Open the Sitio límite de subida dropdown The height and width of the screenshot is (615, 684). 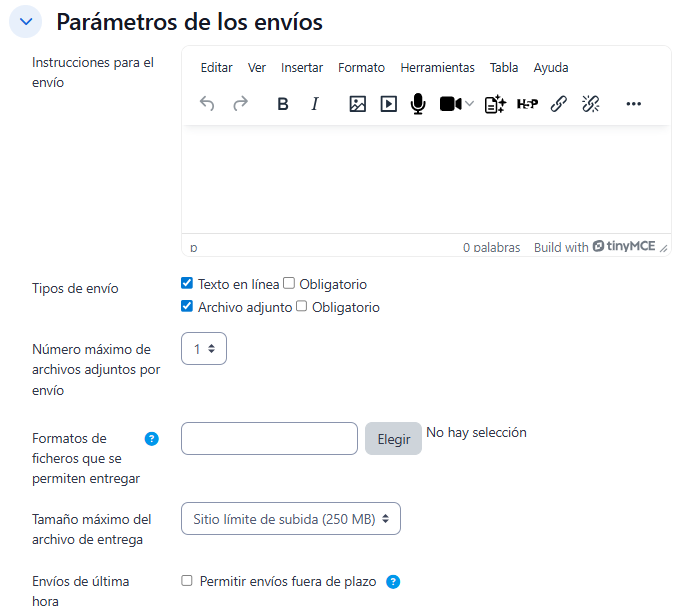click(290, 519)
